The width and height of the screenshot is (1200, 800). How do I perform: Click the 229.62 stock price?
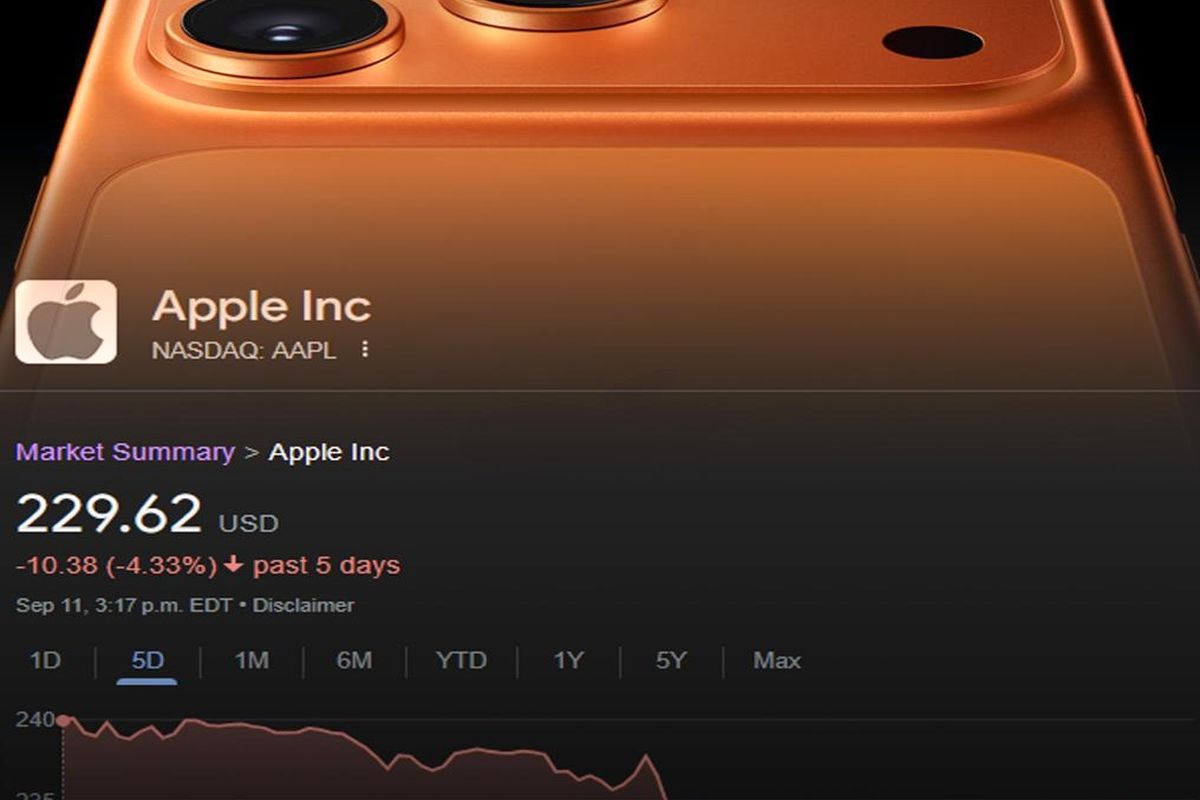click(x=109, y=514)
